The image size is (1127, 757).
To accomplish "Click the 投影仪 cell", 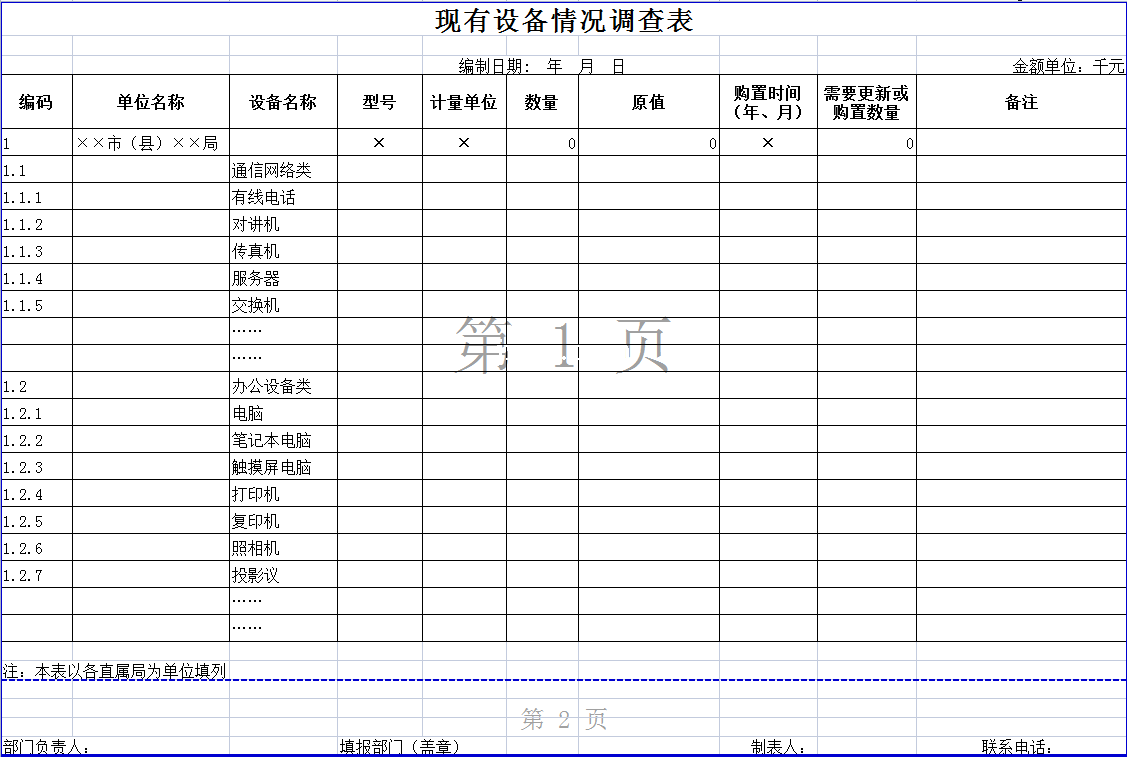I will tap(256, 575).
